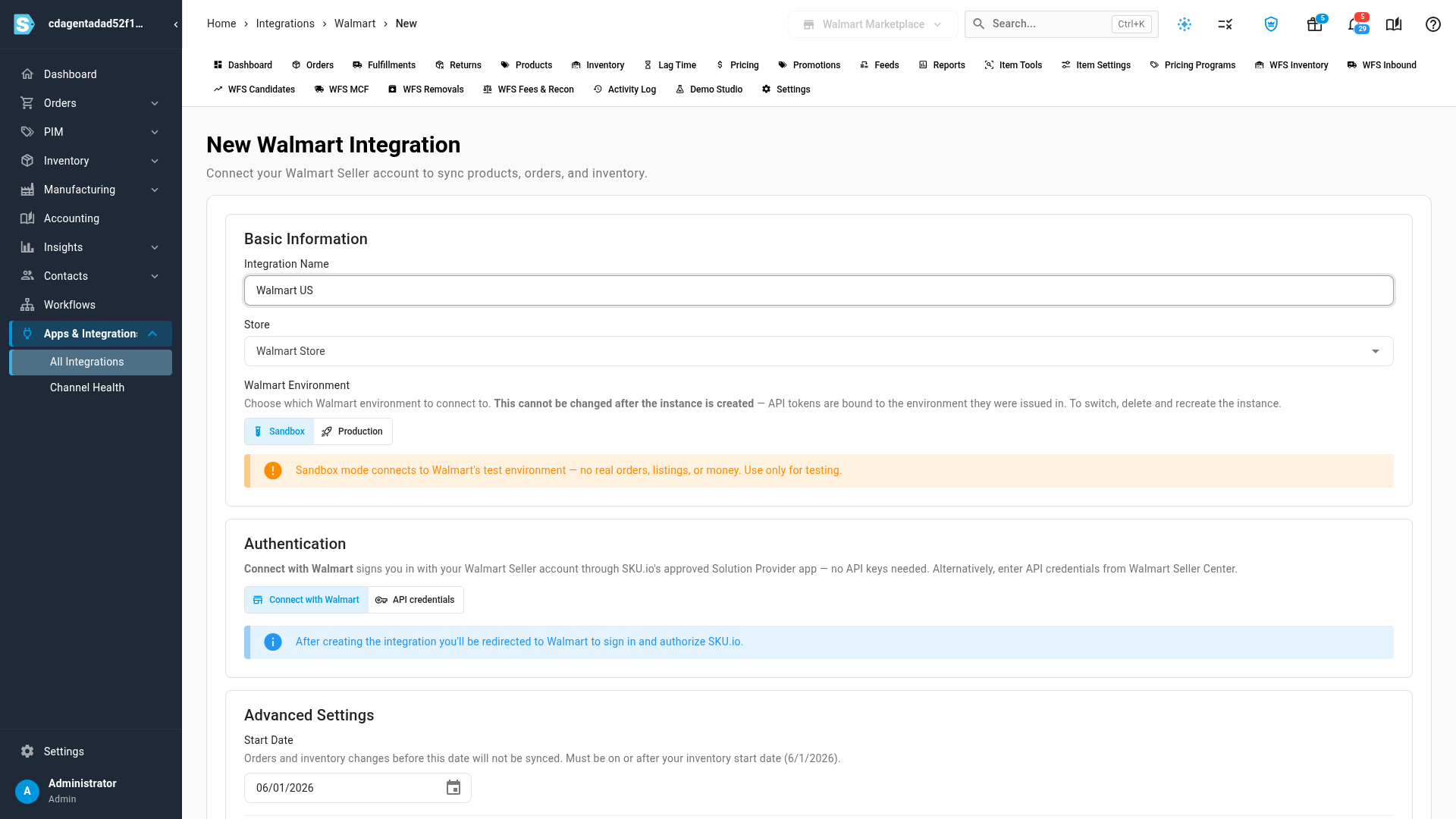The width and height of the screenshot is (1456, 819).
Task: Click the blue info icon in the authorization notice
Action: (x=273, y=642)
